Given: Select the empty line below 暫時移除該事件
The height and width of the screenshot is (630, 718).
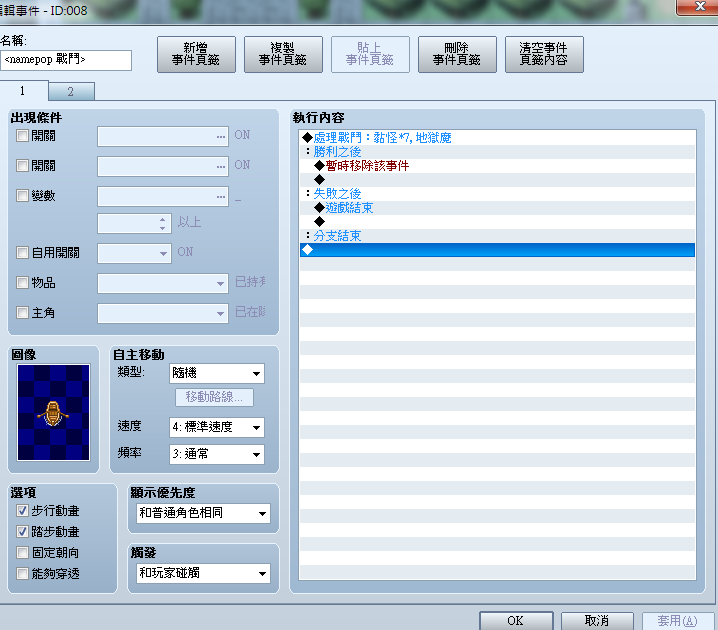Looking at the screenshot, I should [497, 179].
